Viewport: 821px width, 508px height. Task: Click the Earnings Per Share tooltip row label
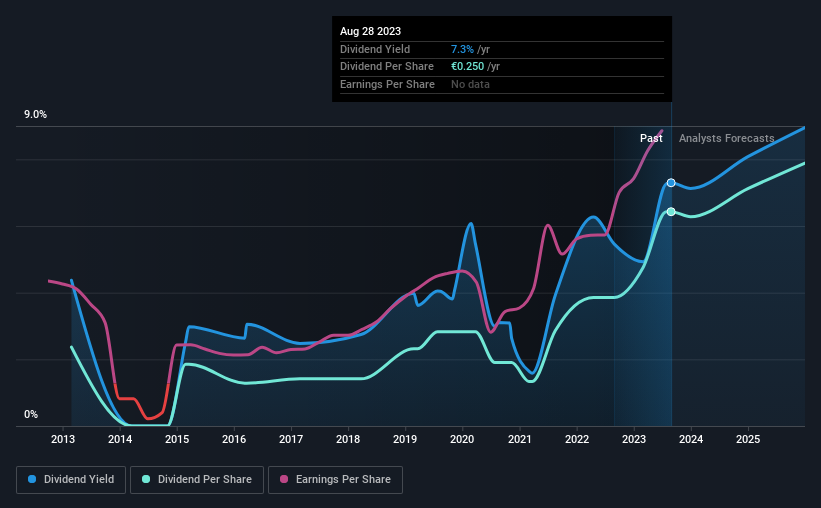point(387,84)
